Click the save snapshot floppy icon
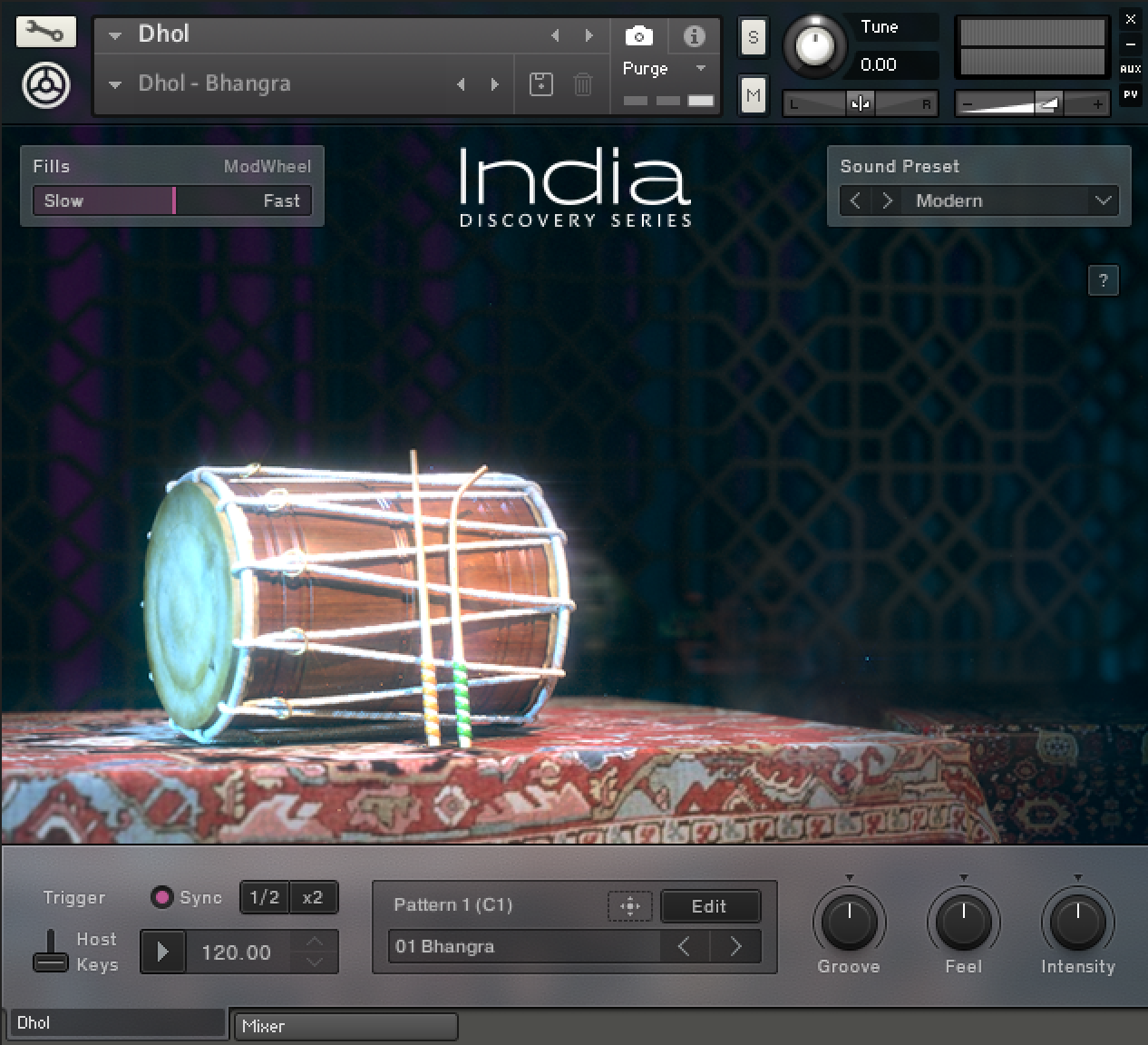1148x1045 pixels. pos(540,84)
